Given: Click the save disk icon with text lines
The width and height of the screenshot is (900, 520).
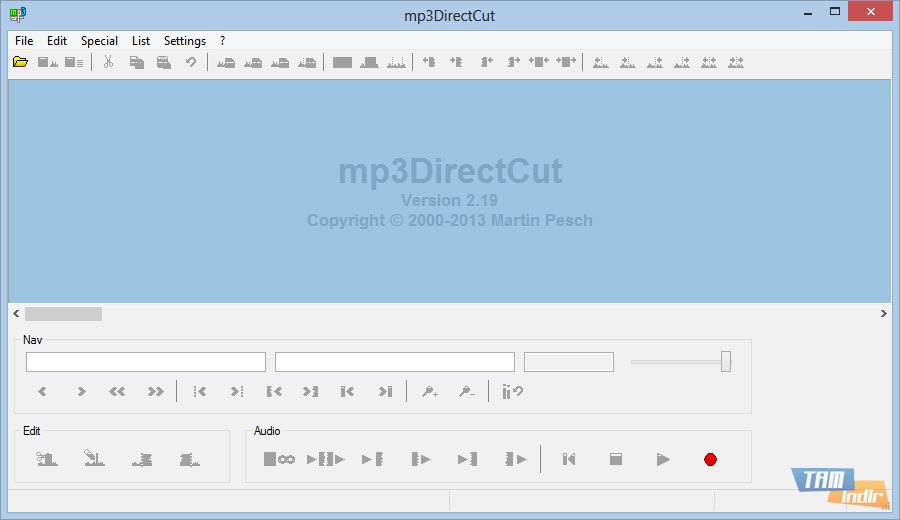Looking at the screenshot, I should tap(74, 62).
